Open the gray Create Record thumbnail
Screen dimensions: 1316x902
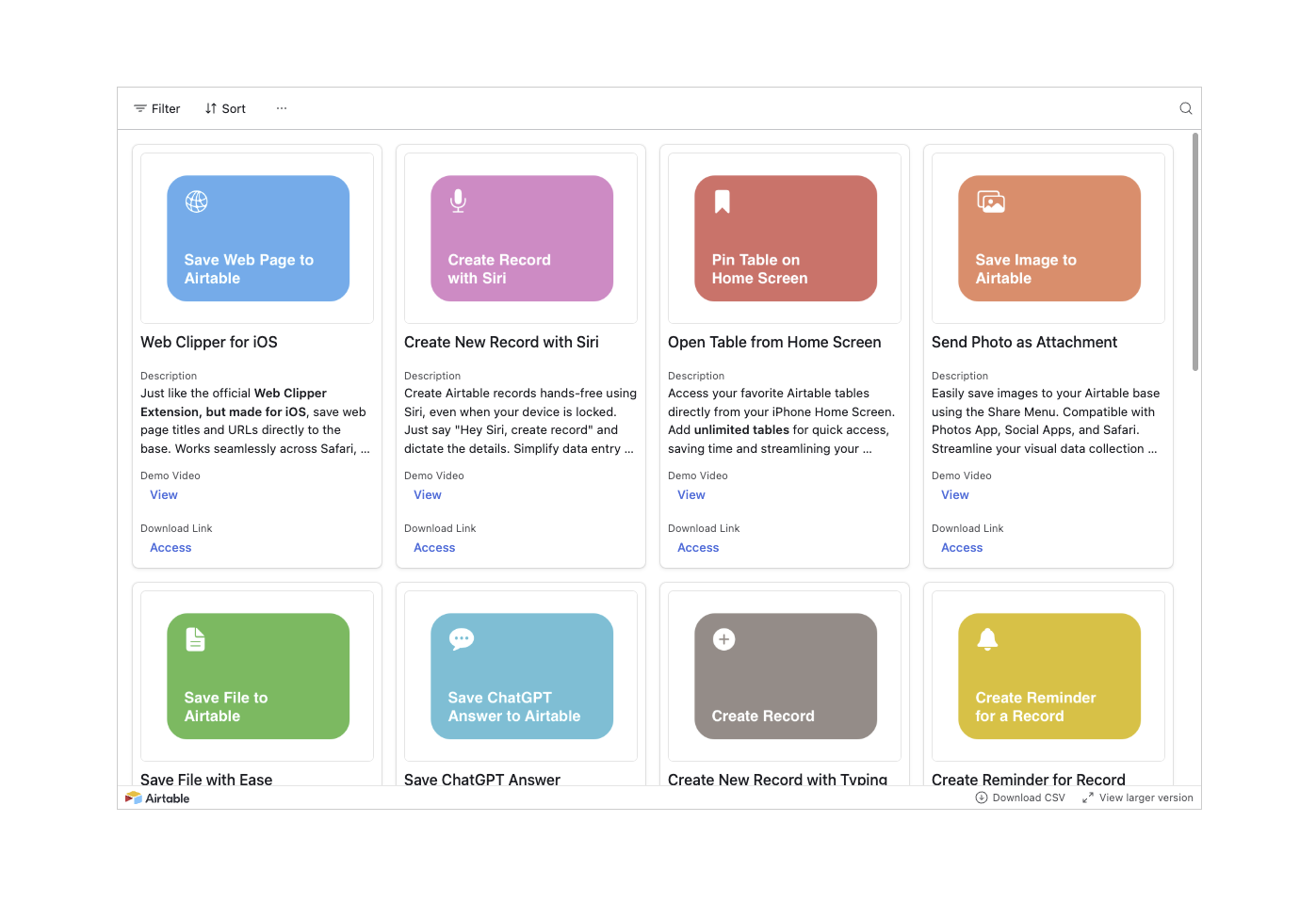click(x=786, y=676)
